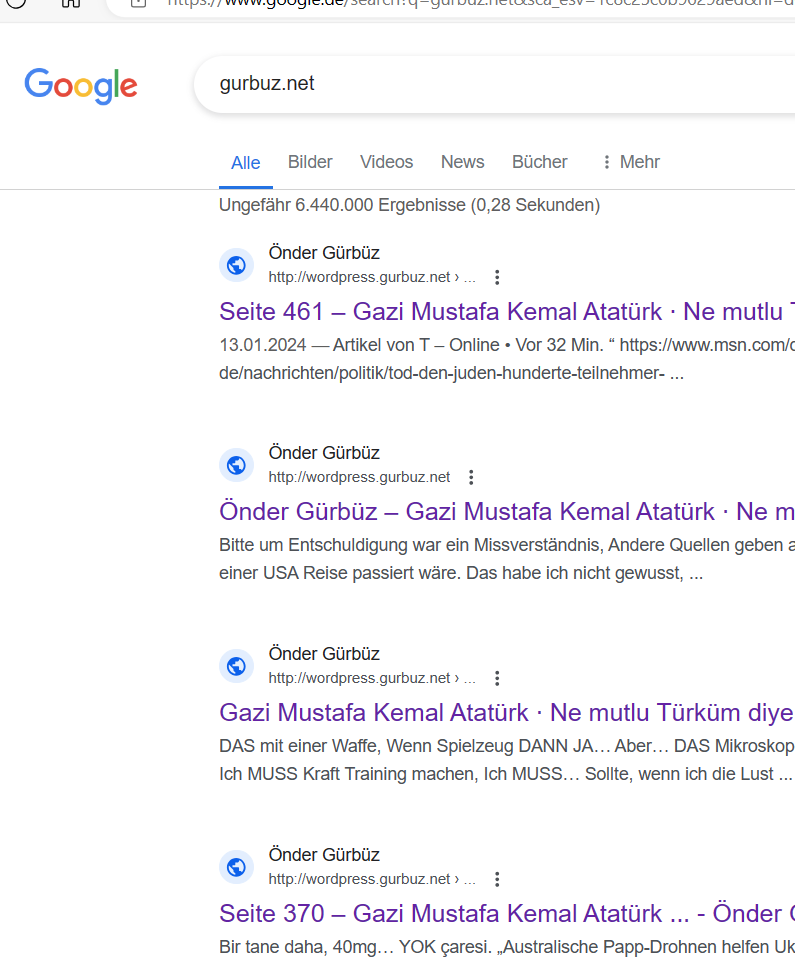Click the globe favicon of the Seite 461 result
795x961 pixels.
(237, 265)
